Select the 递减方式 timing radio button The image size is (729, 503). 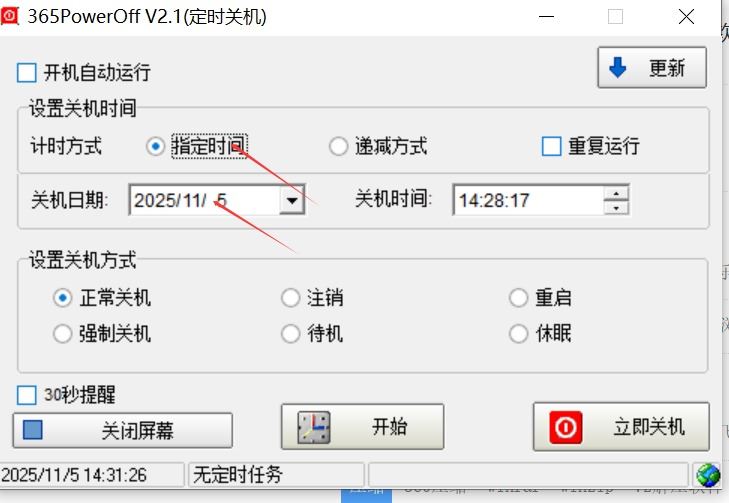coord(338,146)
